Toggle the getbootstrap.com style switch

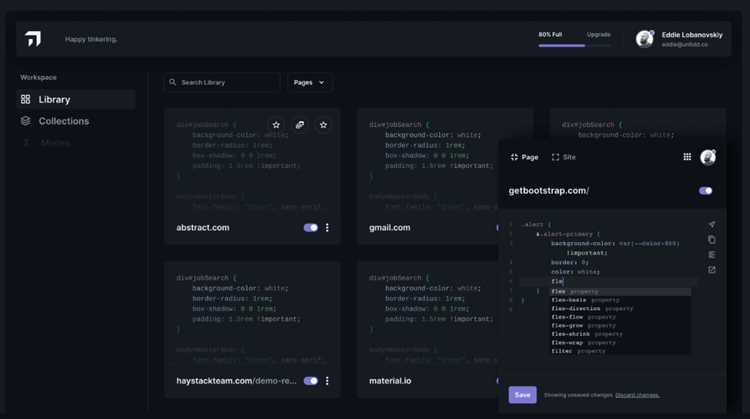pos(706,191)
